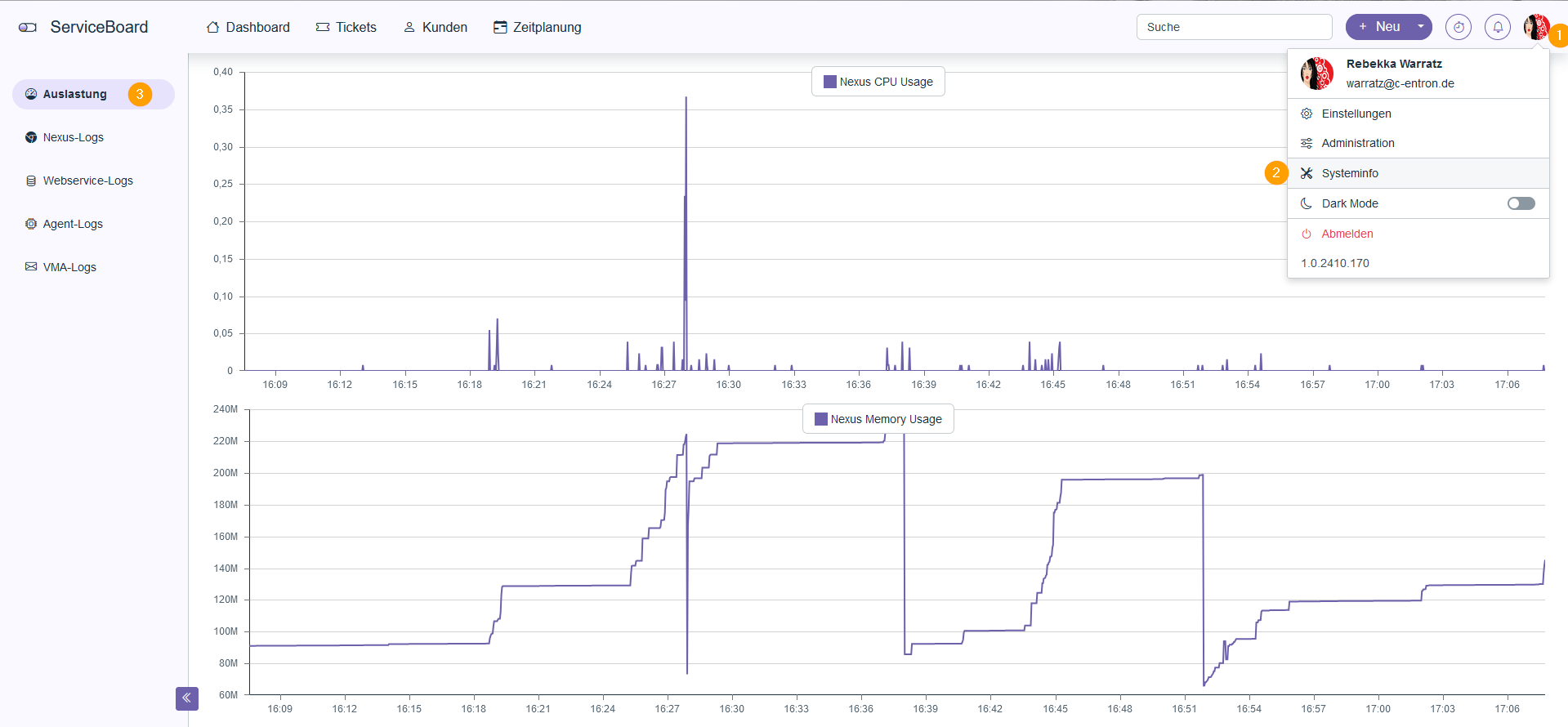Viewport: 1568px width, 727px height.
Task: Click the user avatar in top bar
Action: (x=1535, y=27)
